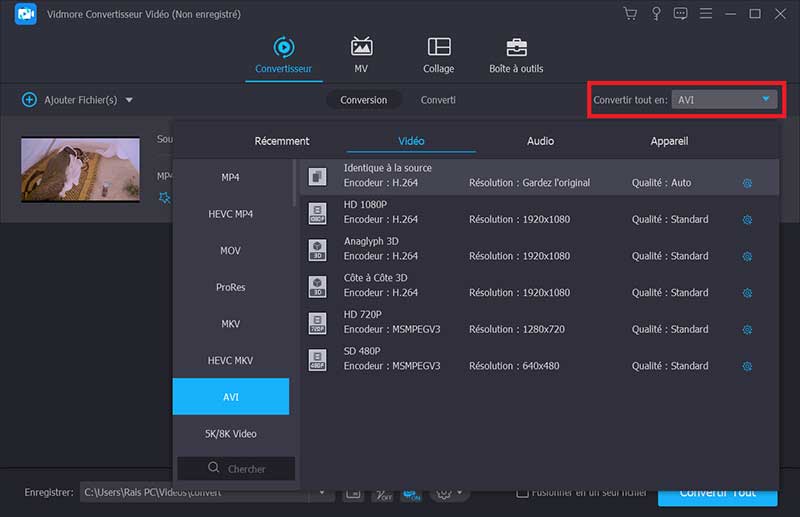Open settings gear for HD 1080P preset
This screenshot has width=800, height=517.
(x=746, y=220)
